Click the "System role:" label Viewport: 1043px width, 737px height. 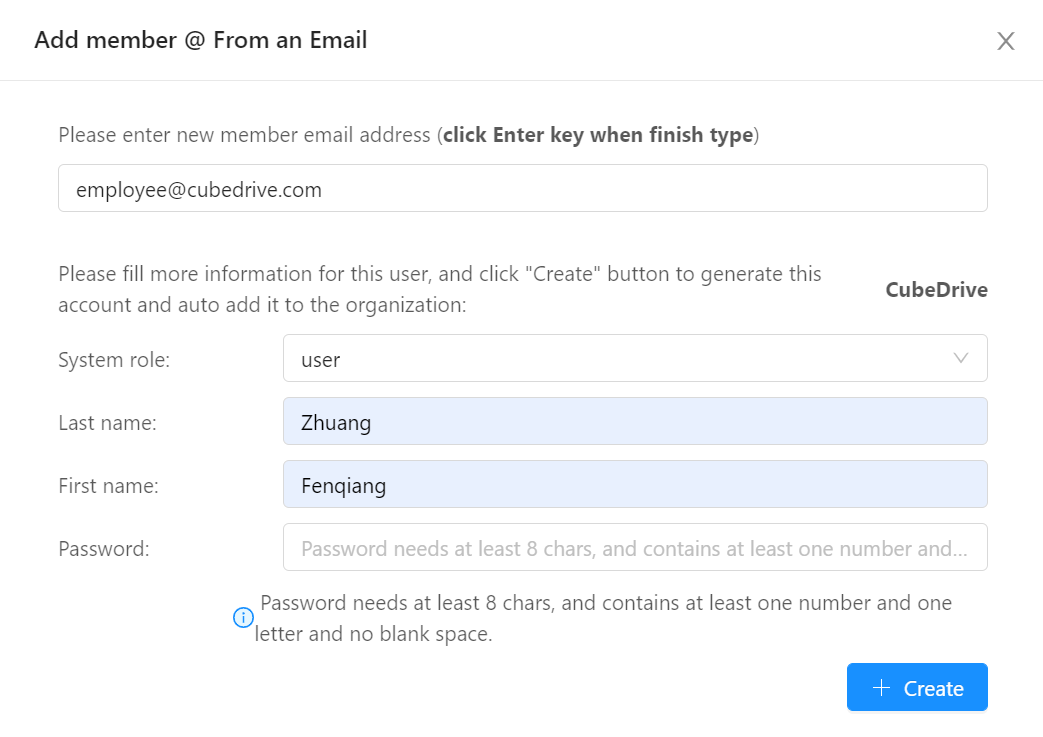click(114, 360)
